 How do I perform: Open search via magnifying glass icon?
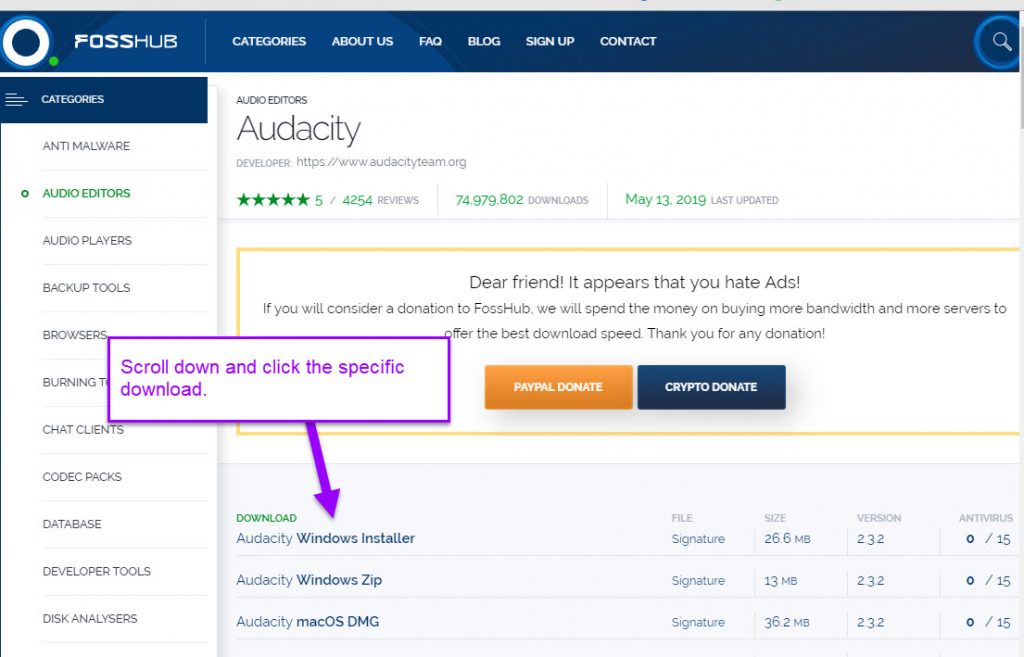(1000, 42)
